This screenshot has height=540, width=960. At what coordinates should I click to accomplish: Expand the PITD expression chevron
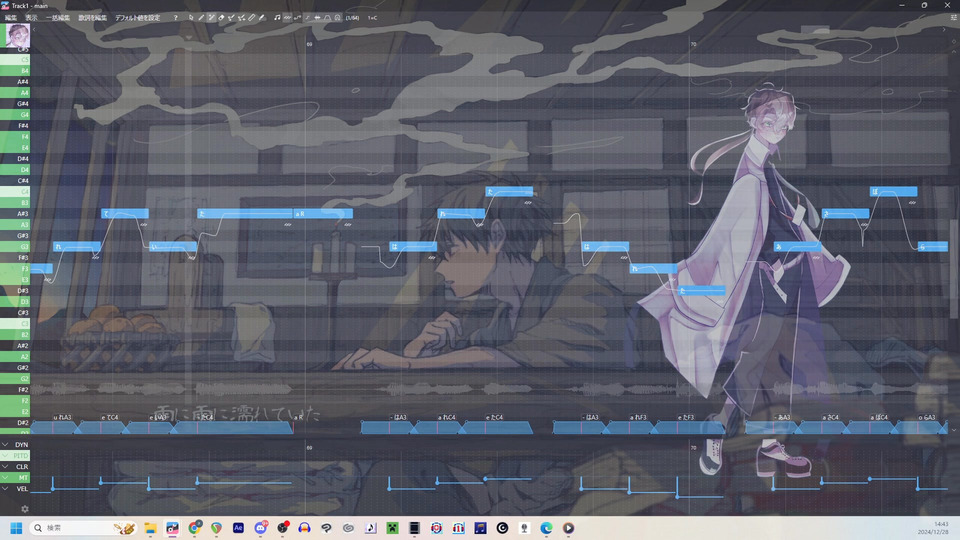pos(5,456)
